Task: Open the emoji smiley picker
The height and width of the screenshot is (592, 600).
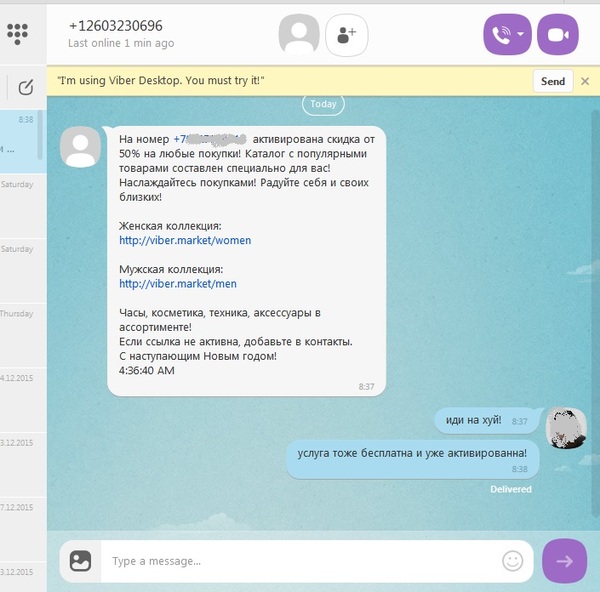Action: pyautogui.click(x=513, y=561)
